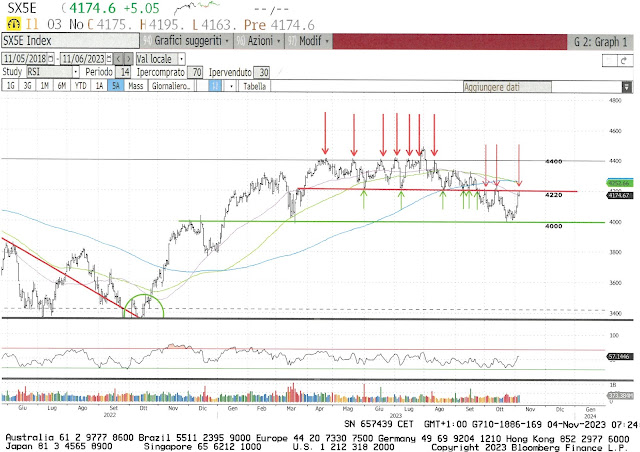Click the Pre 4174.6 previous close text
This screenshot has height=452, width=640.
(x=279, y=24)
